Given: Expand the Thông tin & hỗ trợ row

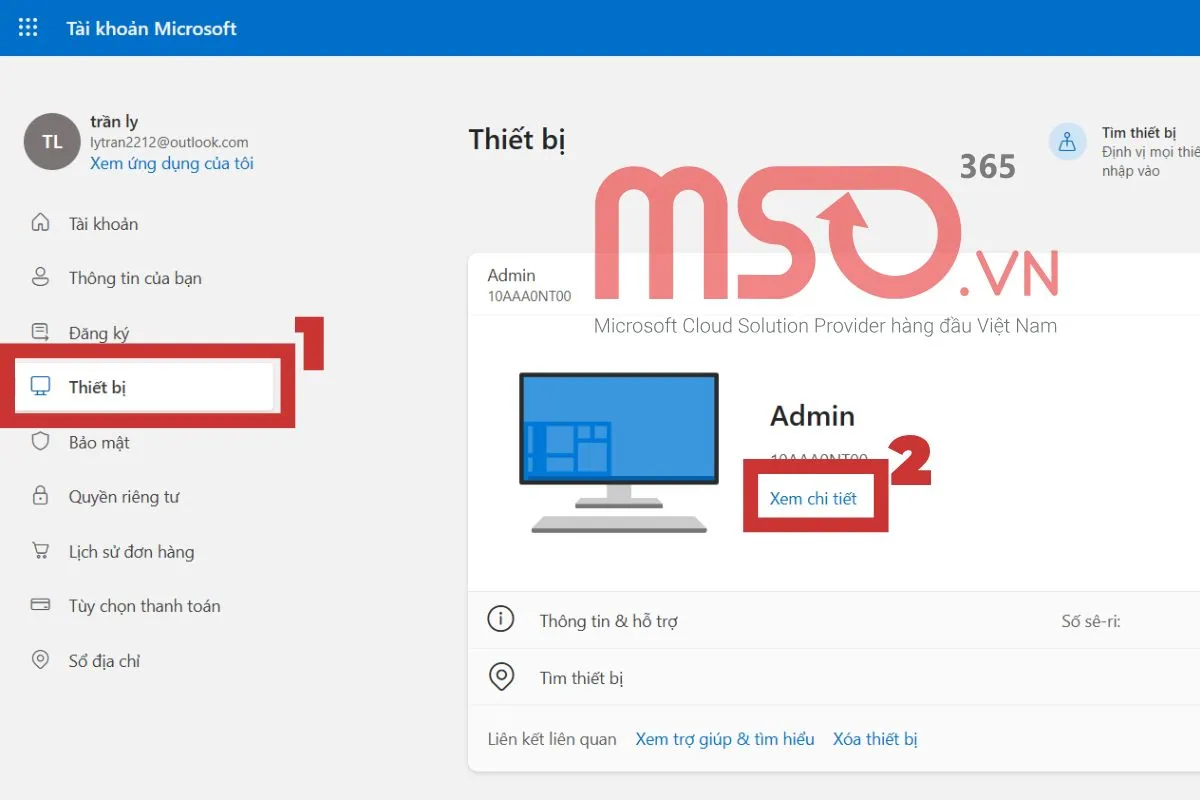Looking at the screenshot, I should [x=608, y=621].
